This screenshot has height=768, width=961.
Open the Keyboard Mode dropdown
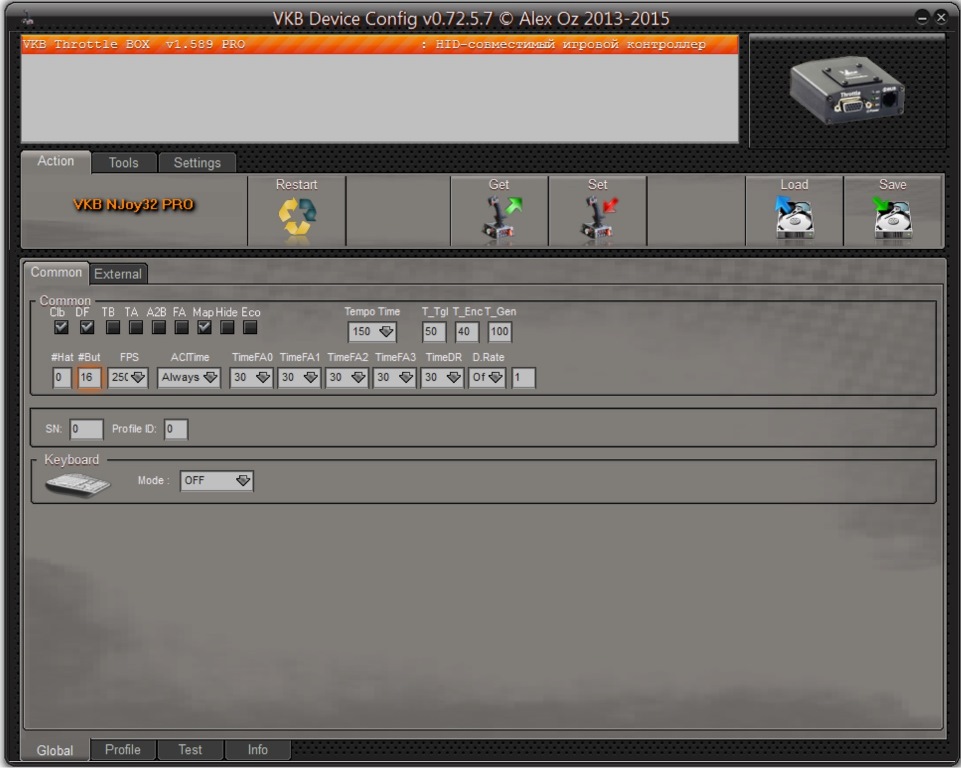217,481
